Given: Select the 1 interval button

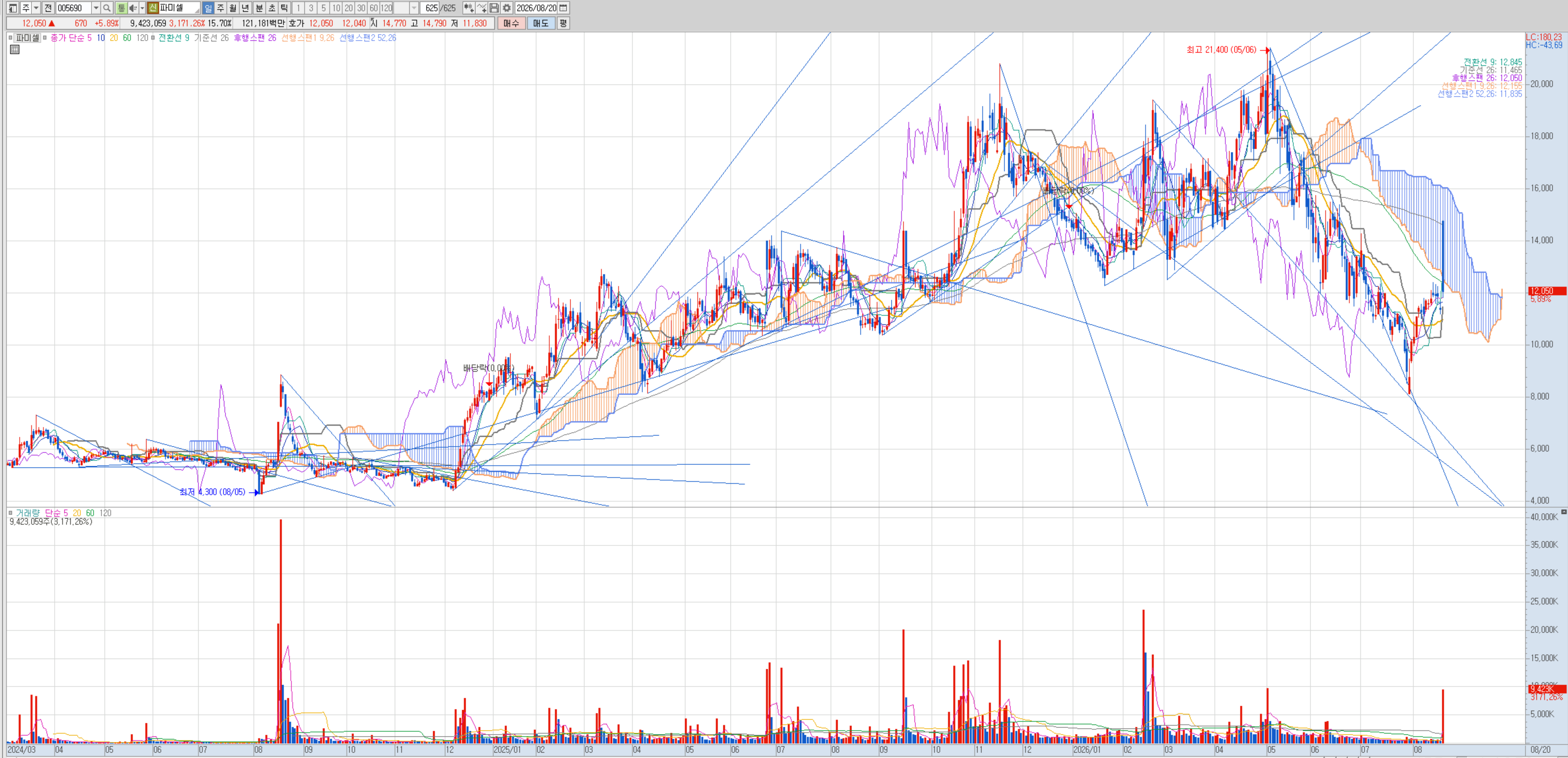Looking at the screenshot, I should click(x=298, y=8).
